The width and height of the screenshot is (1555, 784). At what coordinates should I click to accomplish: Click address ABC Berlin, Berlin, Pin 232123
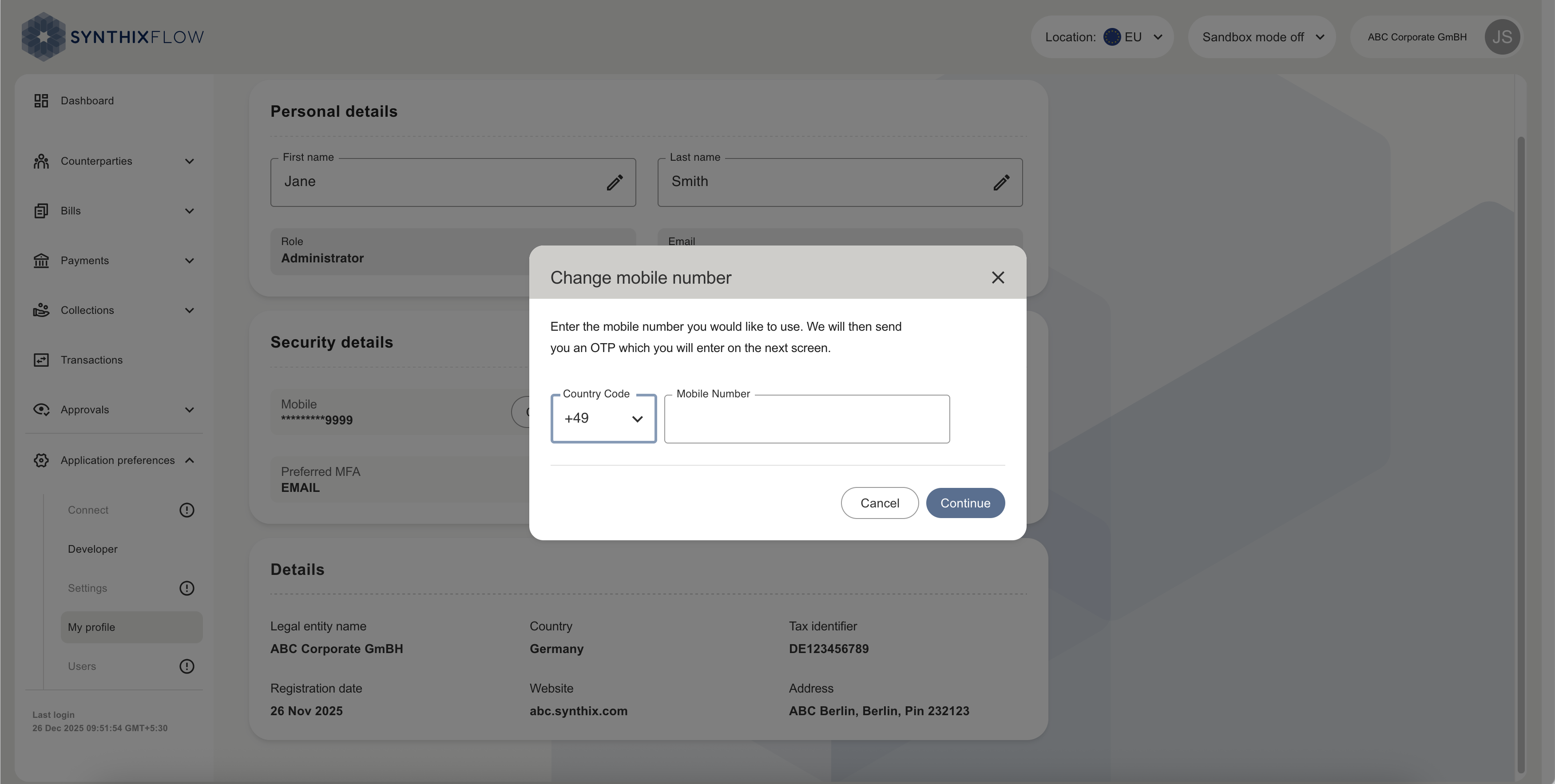tap(879, 711)
